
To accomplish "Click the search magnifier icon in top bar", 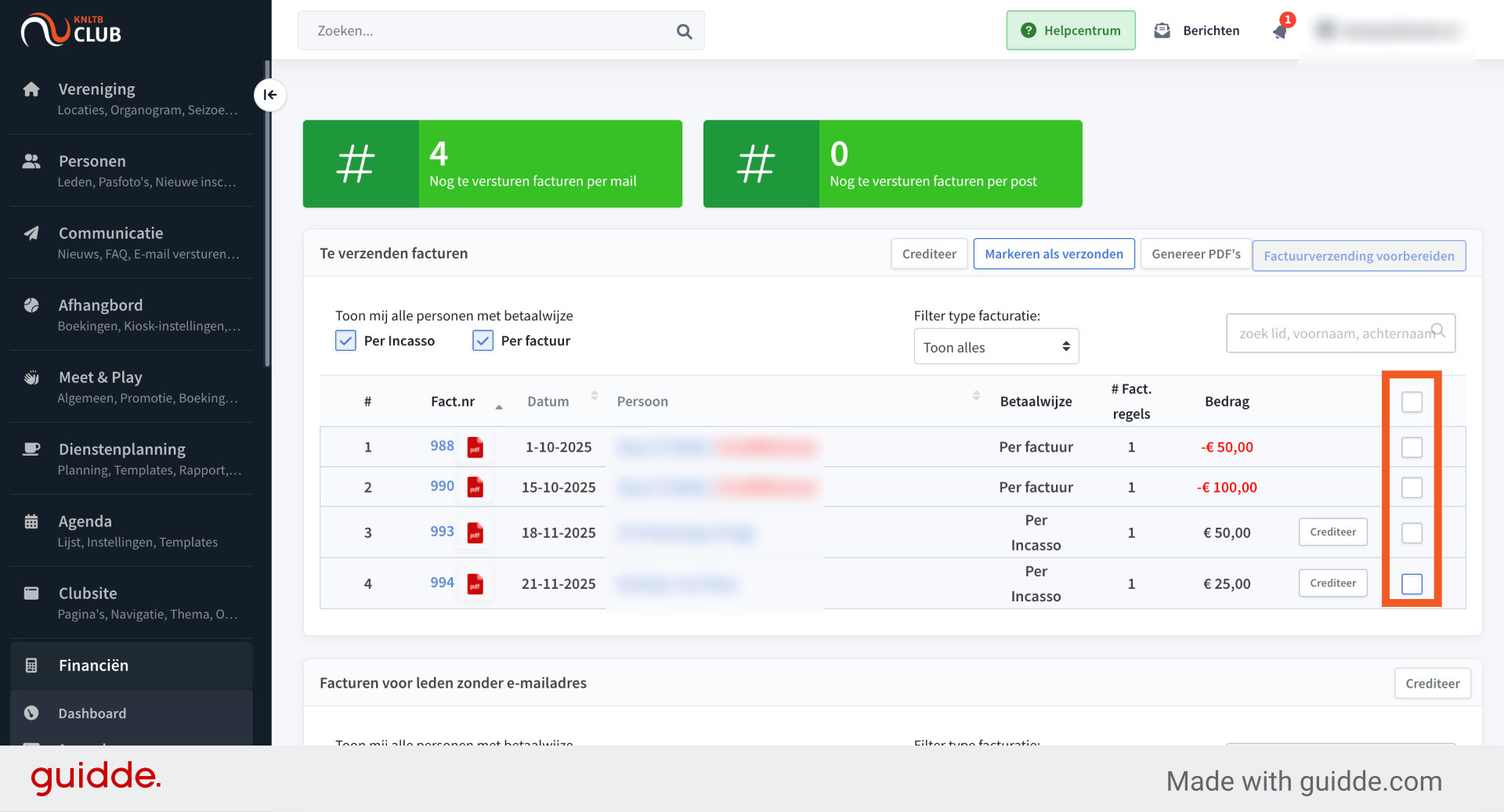I will pyautogui.click(x=684, y=31).
